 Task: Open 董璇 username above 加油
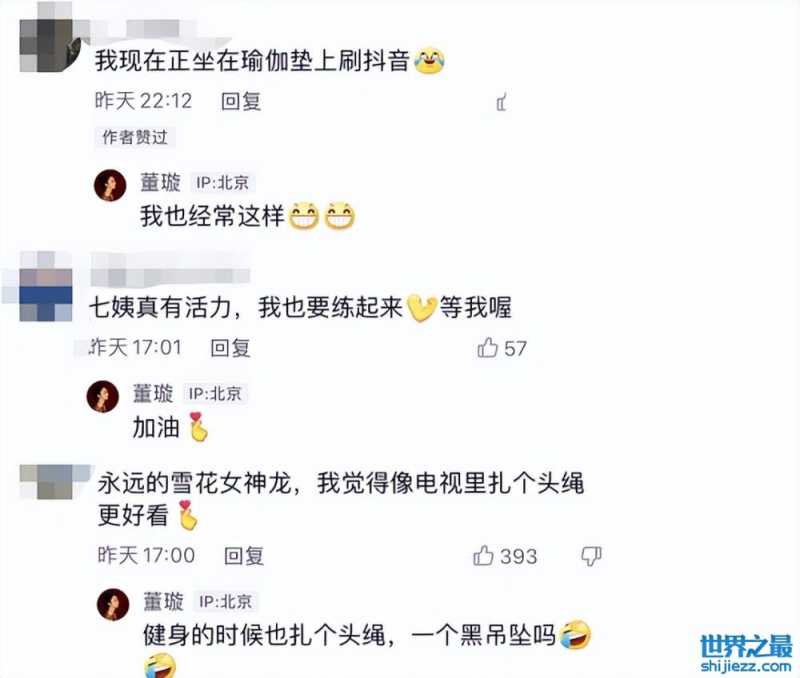[153, 393]
